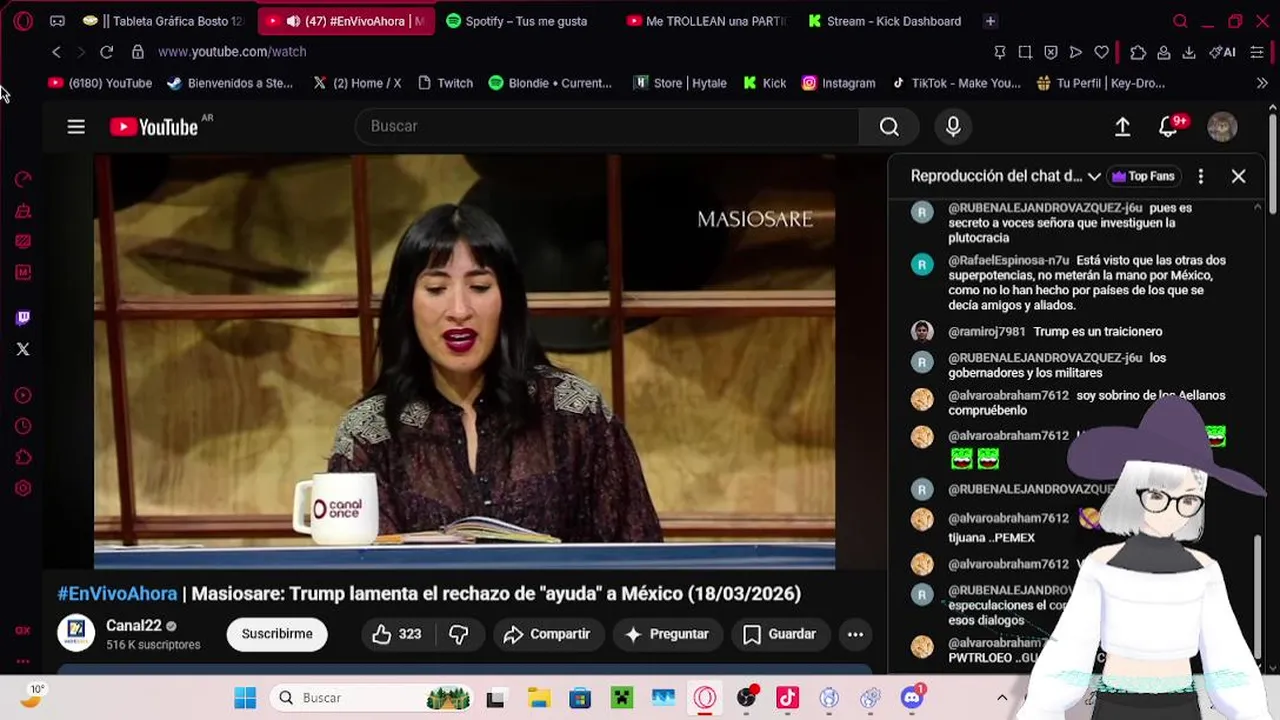Pin the page with pinboard icon
This screenshot has height=720, width=1280.
pos(999,52)
